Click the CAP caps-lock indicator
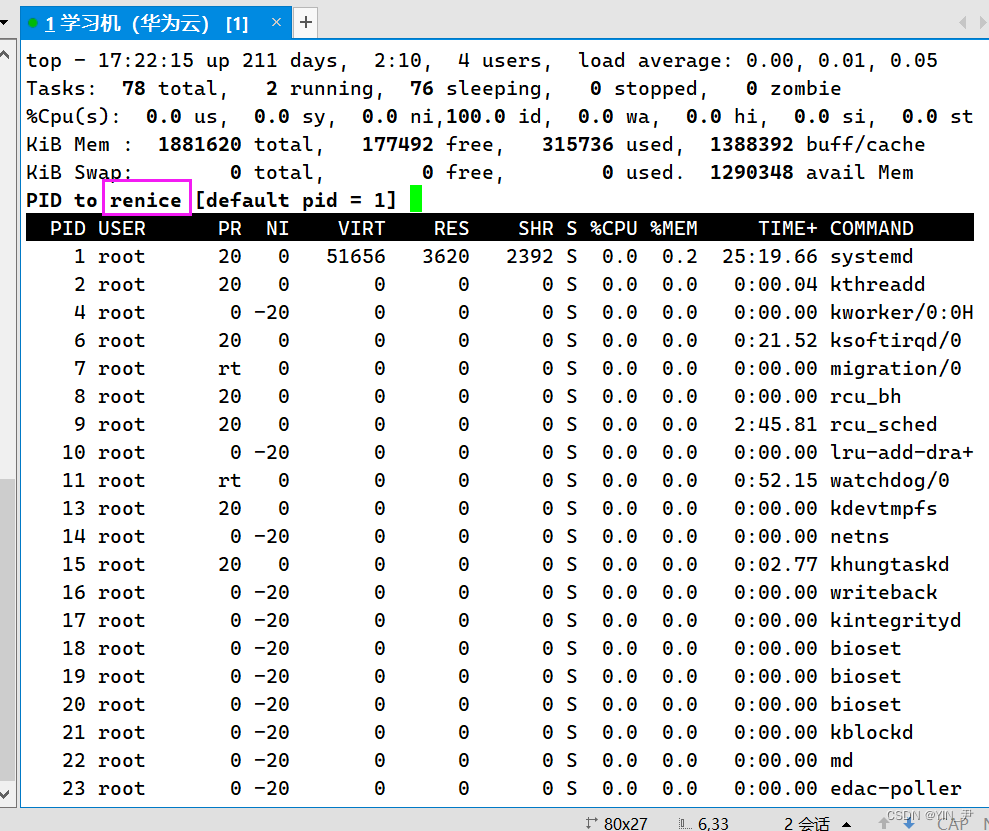This screenshot has width=989, height=831. tap(953, 823)
